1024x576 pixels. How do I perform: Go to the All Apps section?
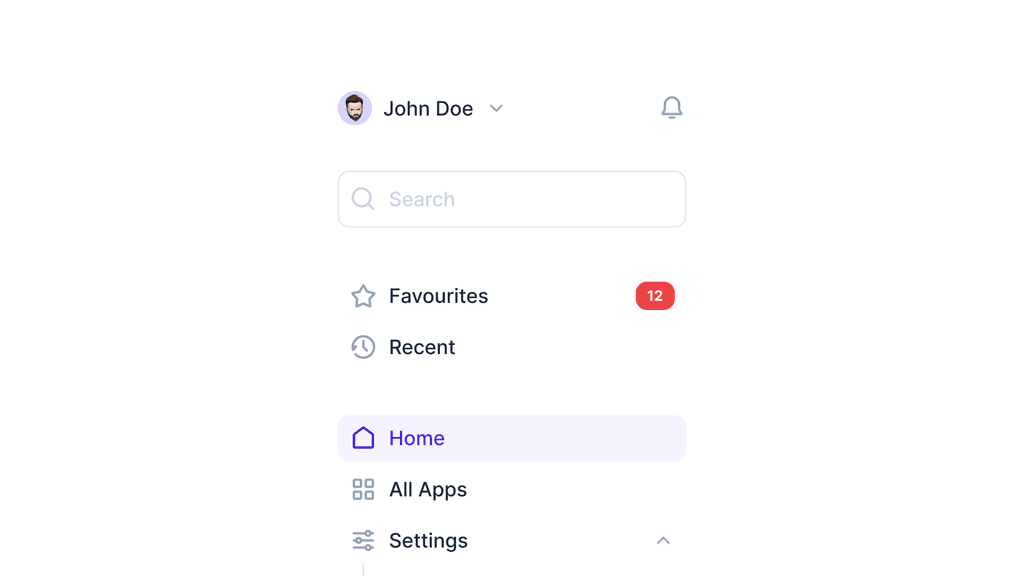click(427, 489)
